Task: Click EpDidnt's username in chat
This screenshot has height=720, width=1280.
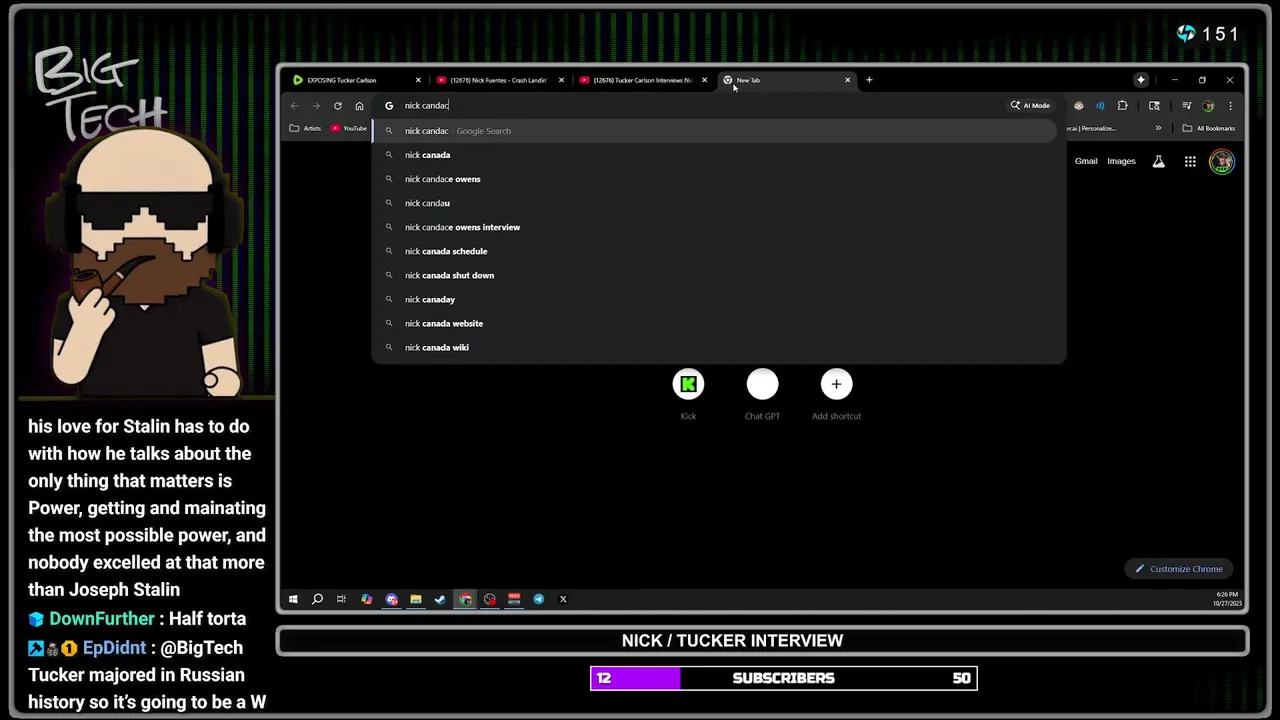Action: tap(114, 647)
